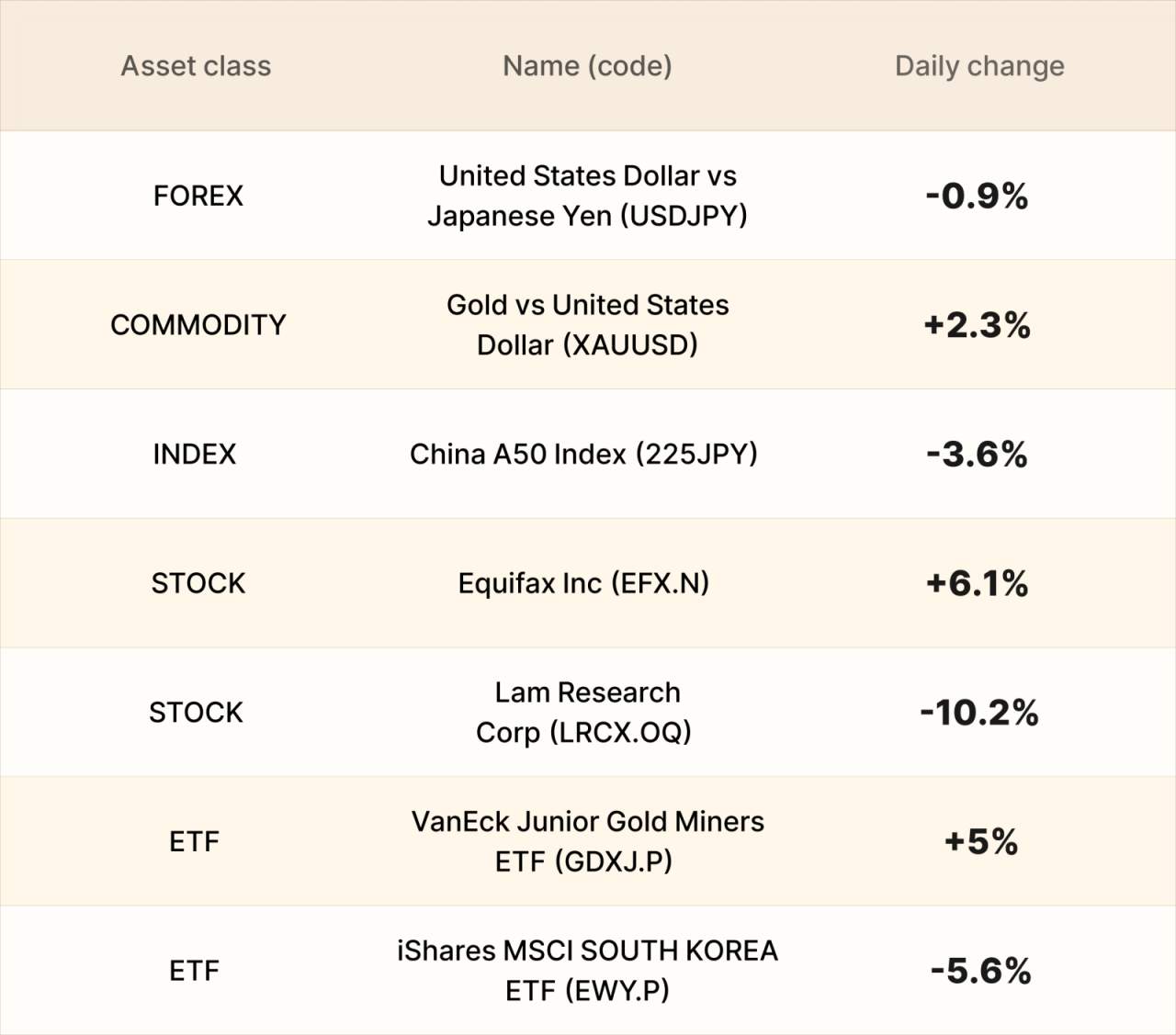Open Gold vs United States Dollar (XAUUSD)
The image size is (1176, 1035).
[x=587, y=325]
